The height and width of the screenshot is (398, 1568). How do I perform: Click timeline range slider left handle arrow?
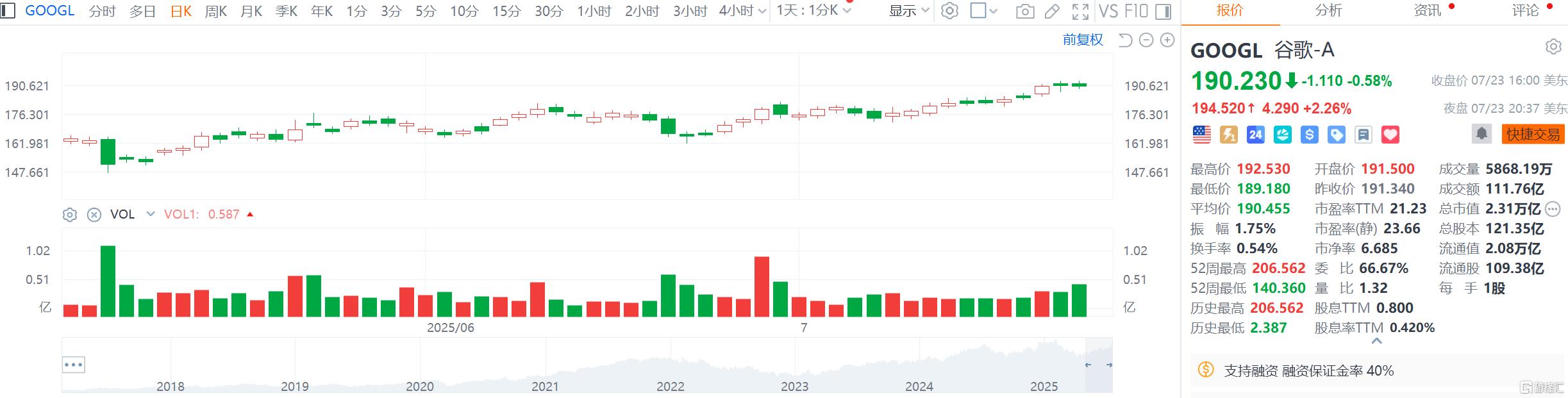[1088, 365]
